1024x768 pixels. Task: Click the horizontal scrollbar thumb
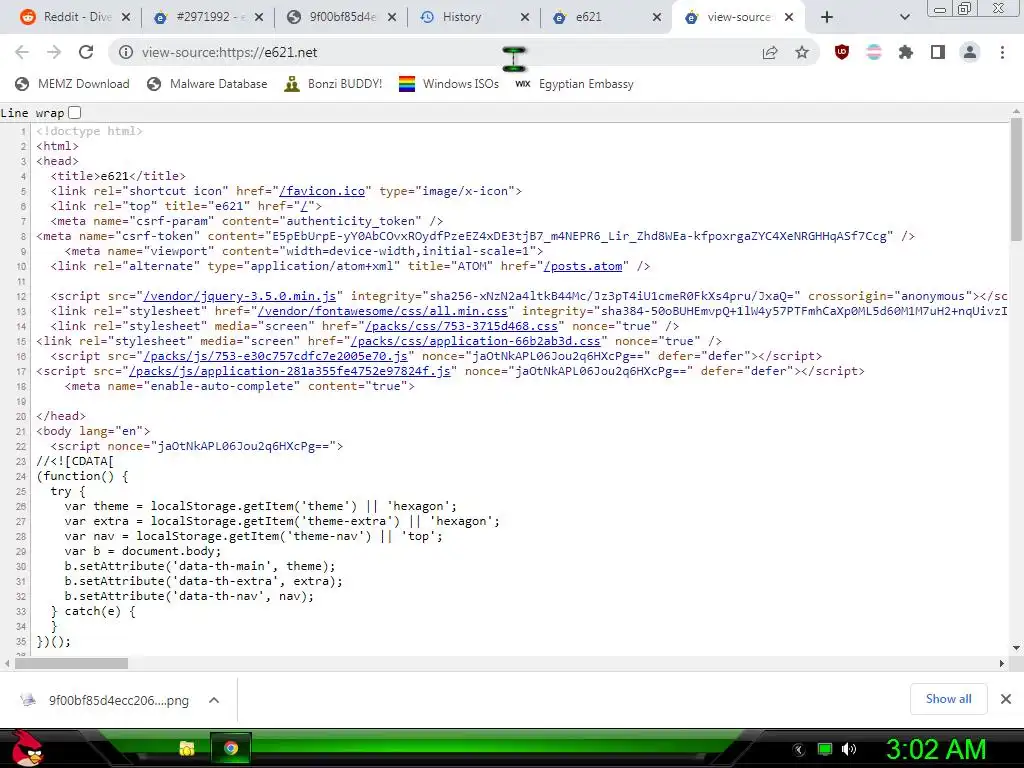click(x=71, y=663)
